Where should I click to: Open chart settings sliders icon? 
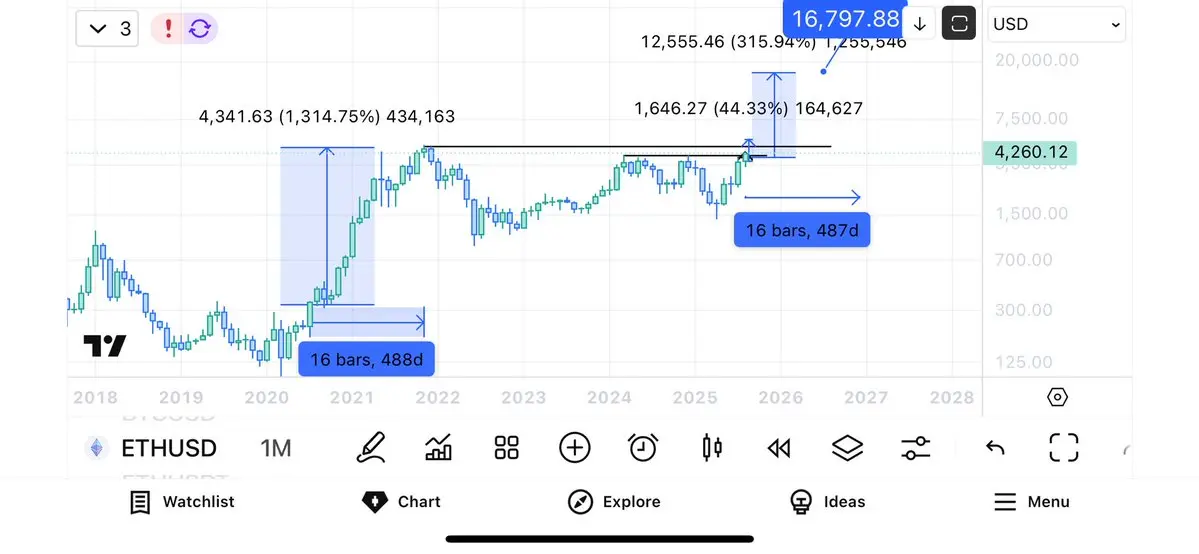coord(915,448)
